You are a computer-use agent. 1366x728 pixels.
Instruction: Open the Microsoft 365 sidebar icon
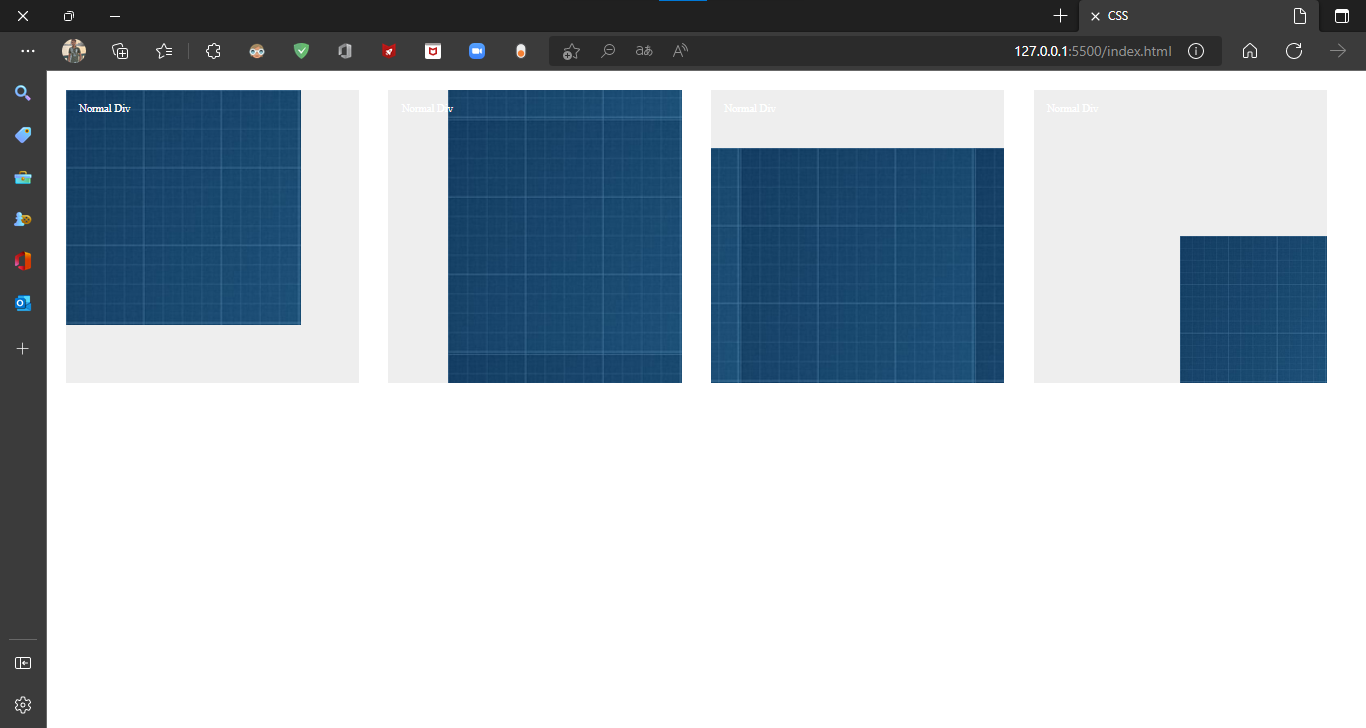coord(23,261)
